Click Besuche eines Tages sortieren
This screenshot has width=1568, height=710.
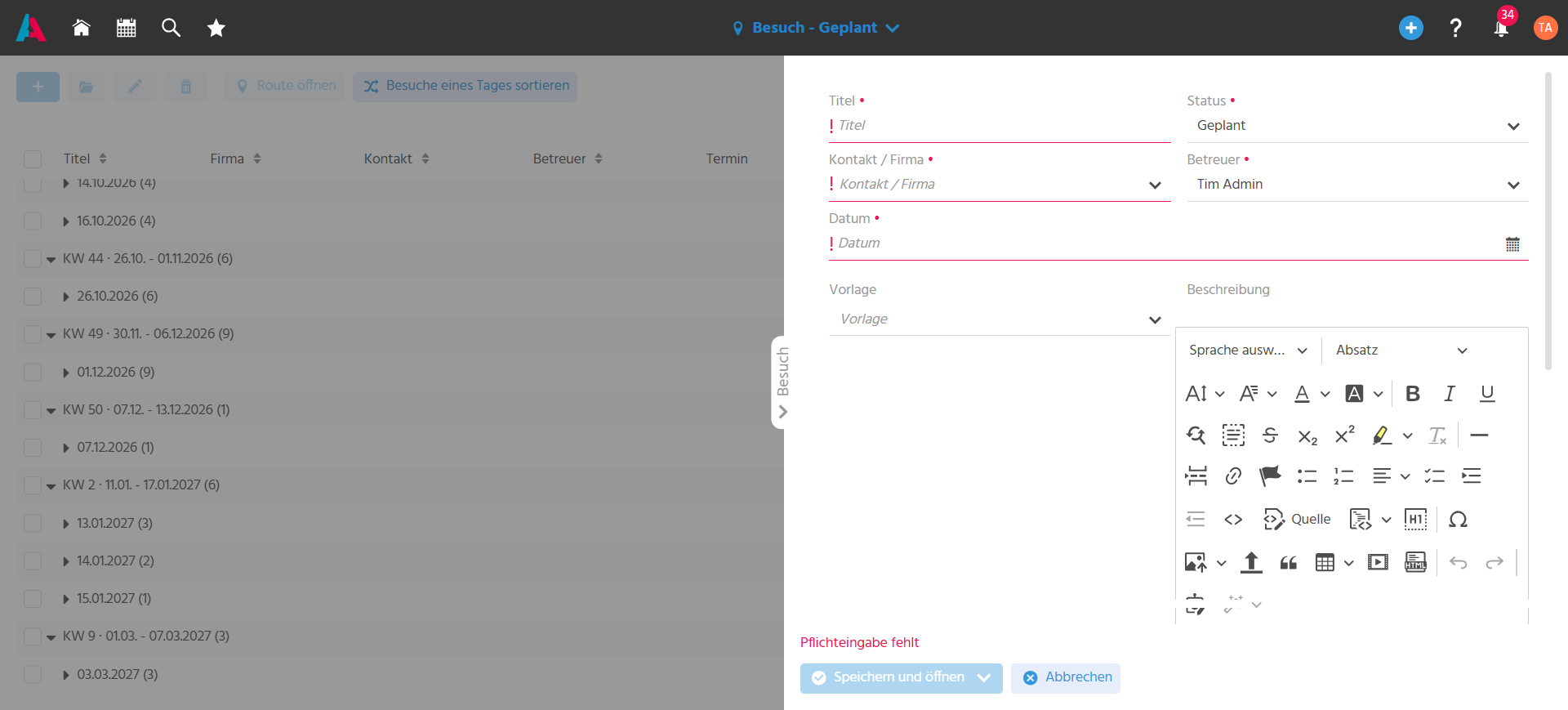point(465,87)
